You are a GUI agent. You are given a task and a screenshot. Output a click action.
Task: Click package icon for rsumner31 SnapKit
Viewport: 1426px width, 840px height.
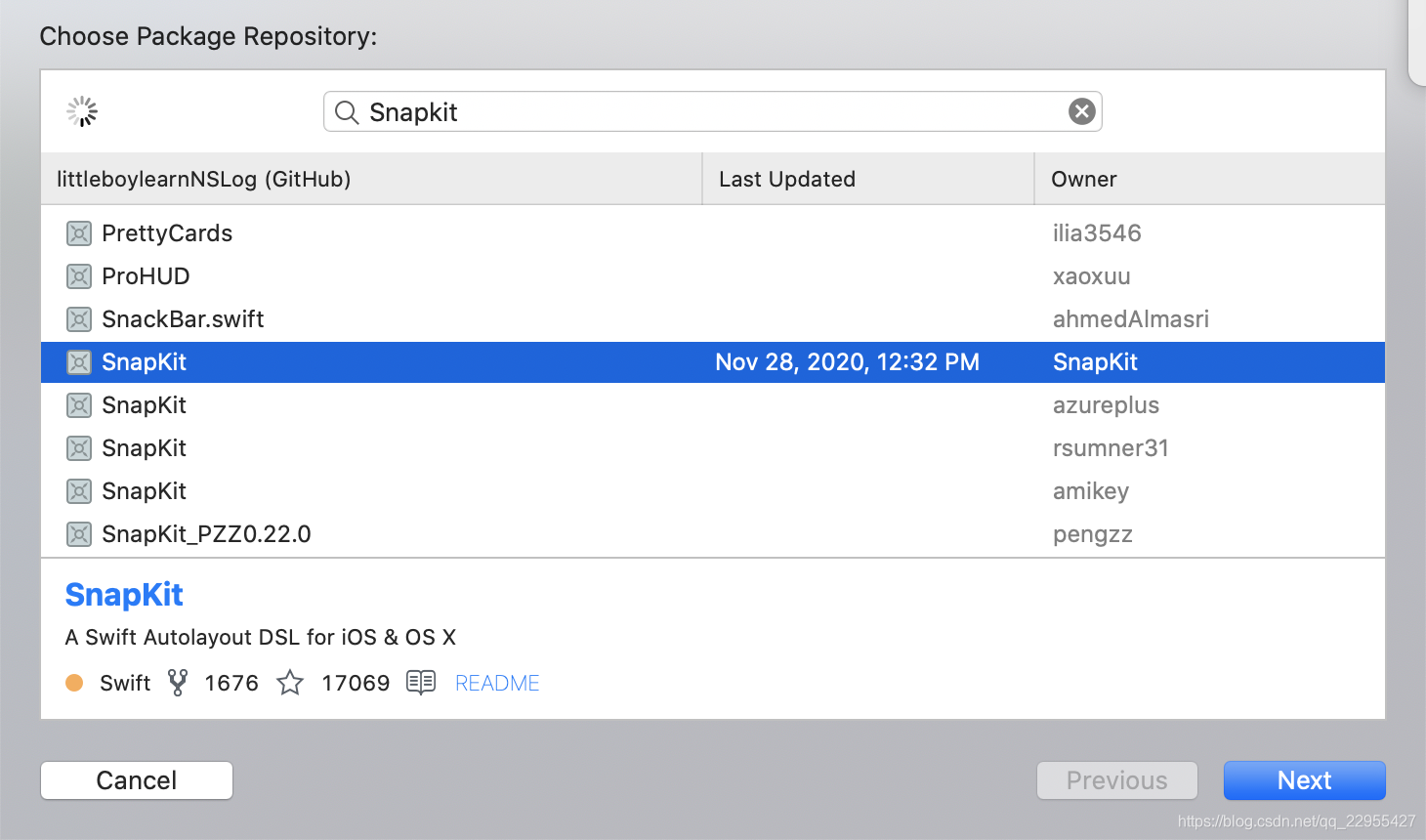click(x=79, y=448)
